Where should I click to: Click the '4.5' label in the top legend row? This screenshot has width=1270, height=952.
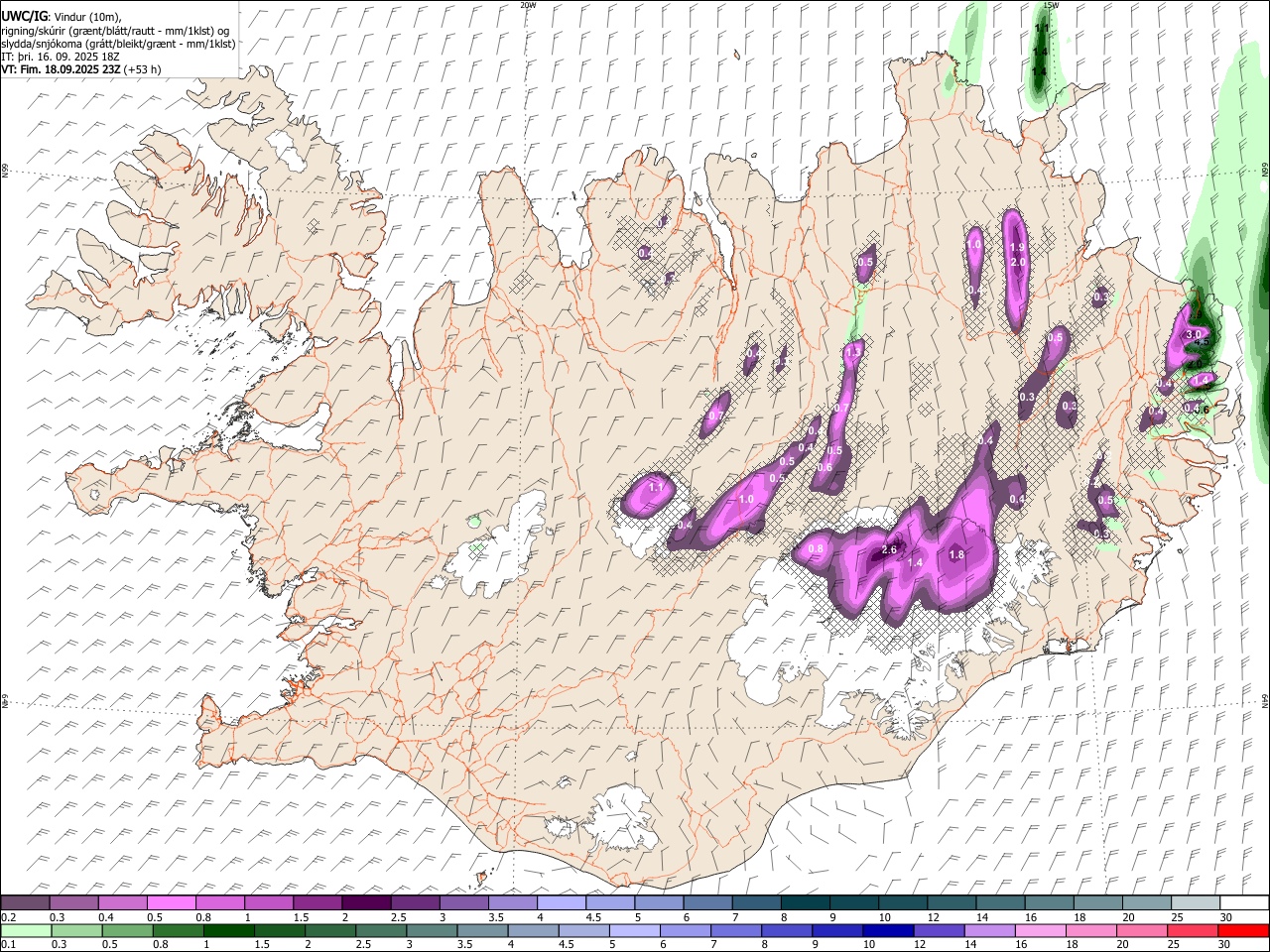(x=593, y=917)
